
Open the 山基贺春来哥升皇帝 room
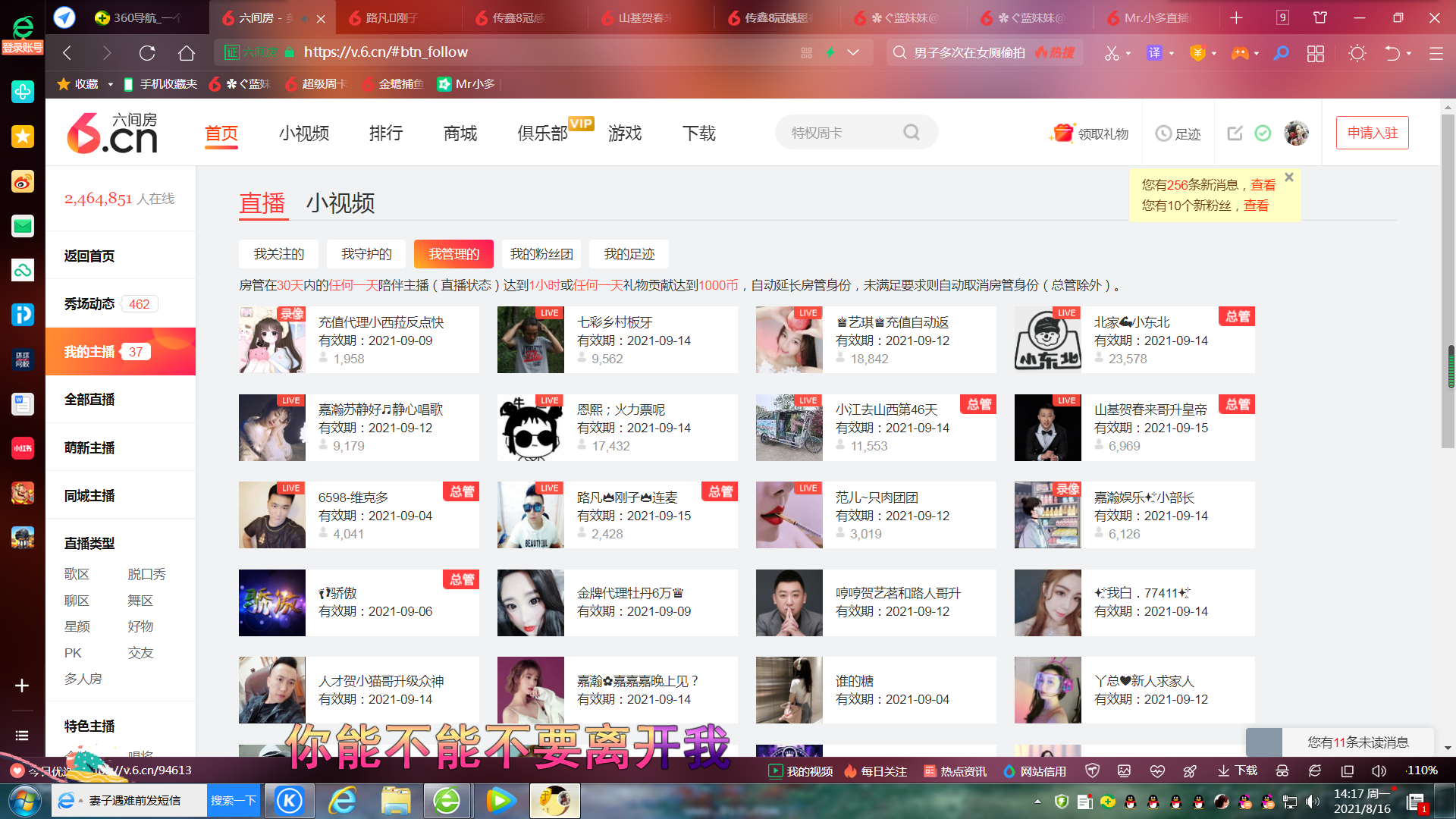(x=1134, y=428)
